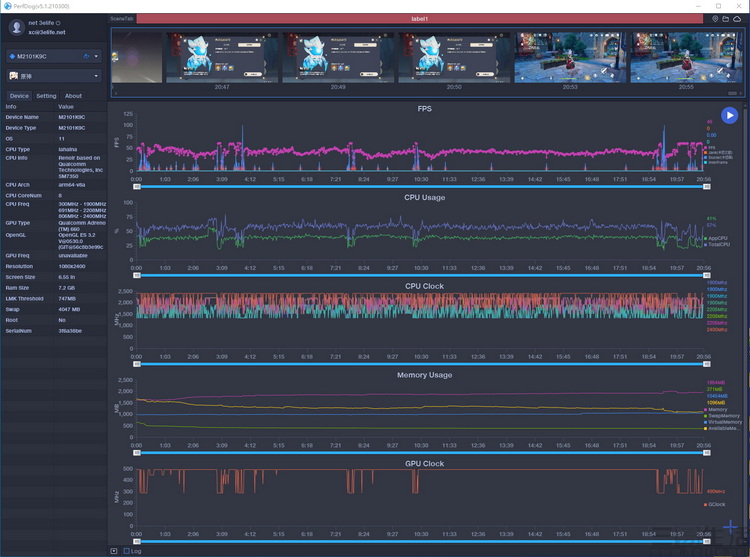Click the user avatar icon
The image size is (750, 557).
point(16,27)
